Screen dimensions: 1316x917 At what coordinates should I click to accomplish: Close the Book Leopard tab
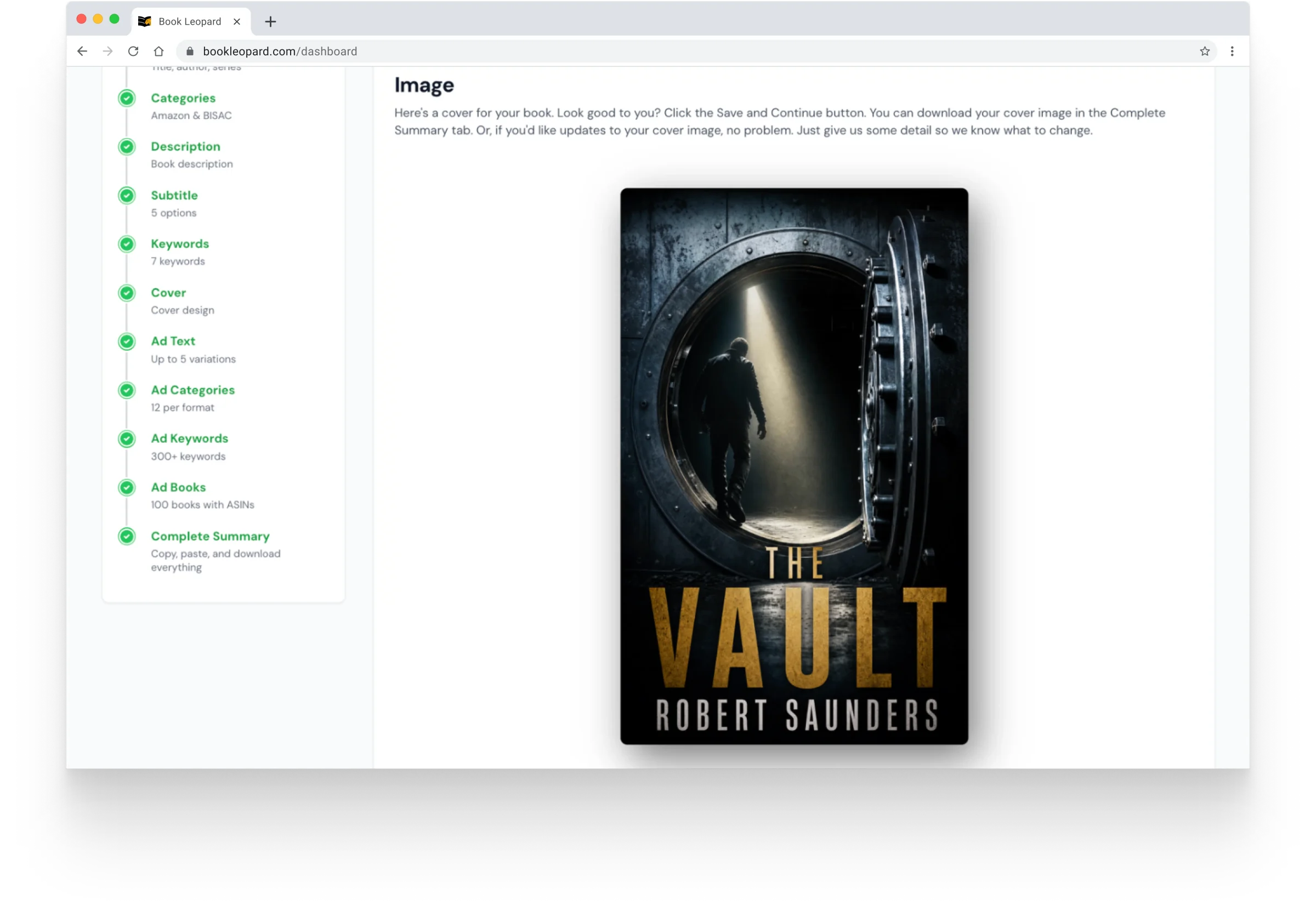pyautogui.click(x=237, y=22)
